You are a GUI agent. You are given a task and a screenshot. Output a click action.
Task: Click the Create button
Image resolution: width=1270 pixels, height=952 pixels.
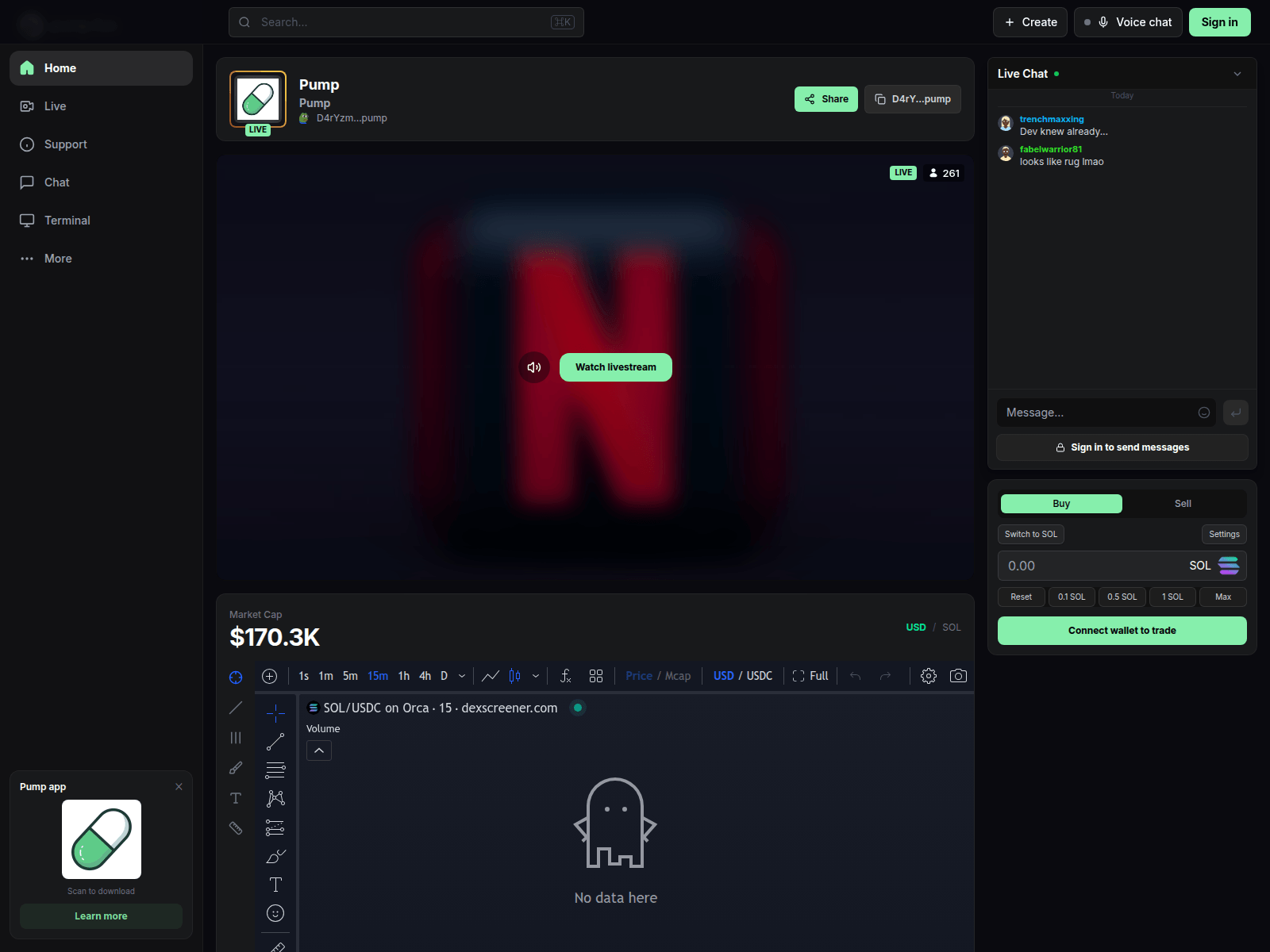pos(1030,22)
